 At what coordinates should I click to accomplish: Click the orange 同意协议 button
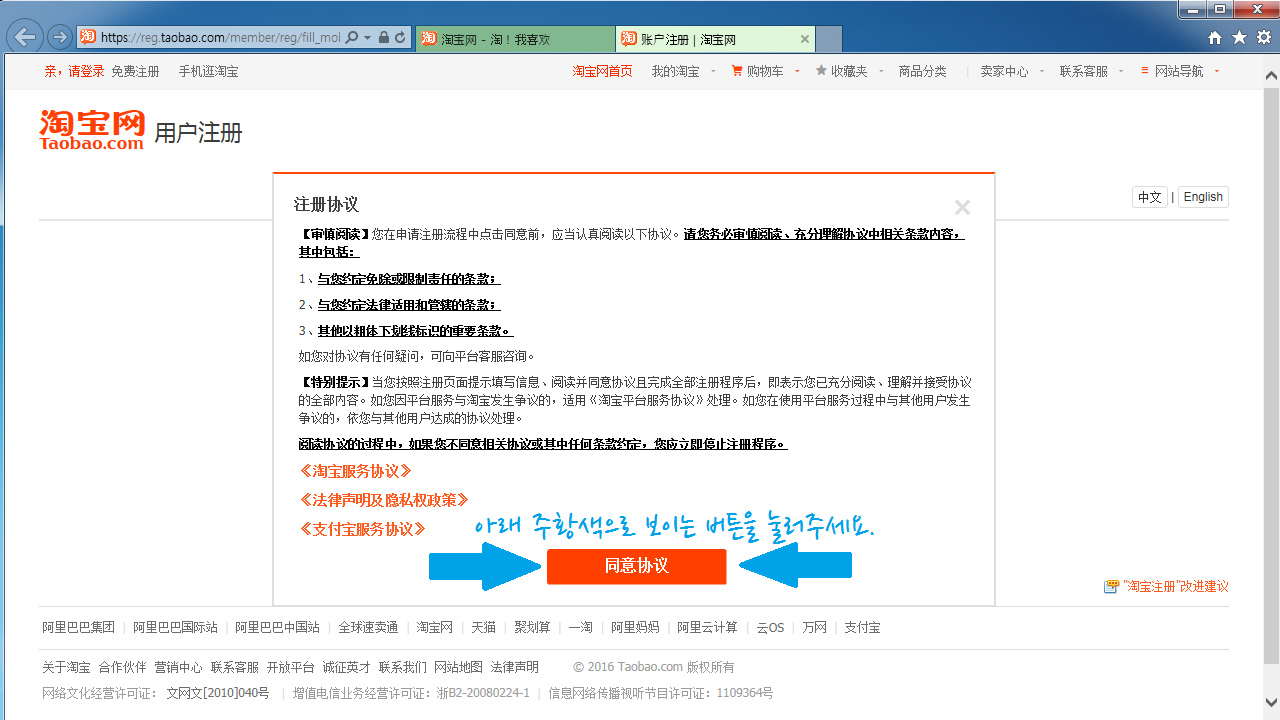point(636,566)
